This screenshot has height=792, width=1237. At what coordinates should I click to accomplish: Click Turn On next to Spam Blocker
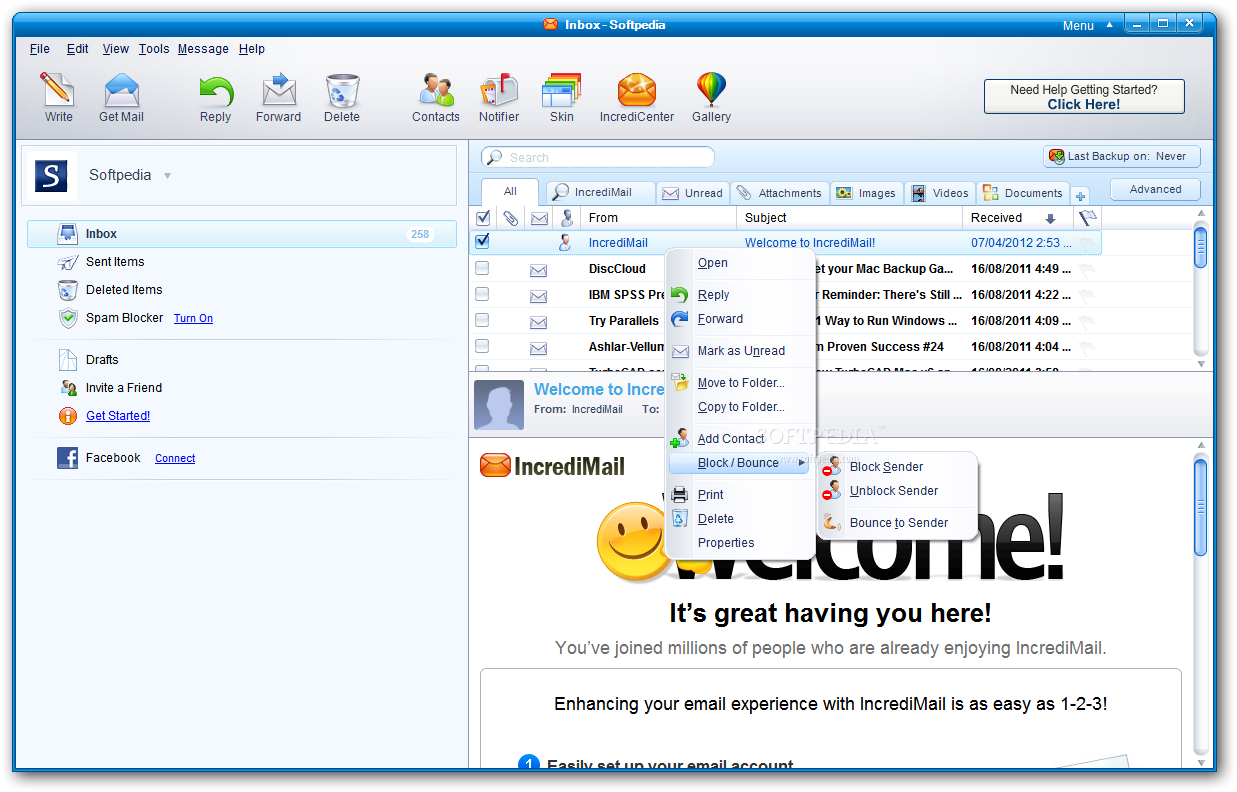pyautogui.click(x=193, y=318)
